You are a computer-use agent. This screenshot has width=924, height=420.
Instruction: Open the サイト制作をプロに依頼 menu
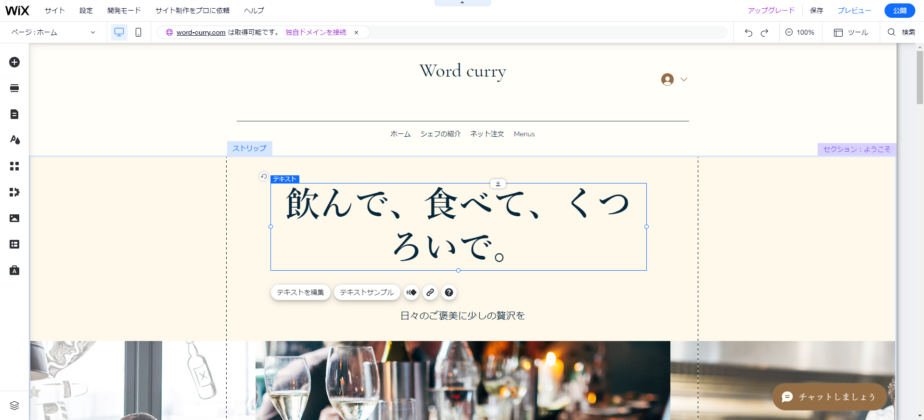point(192,11)
